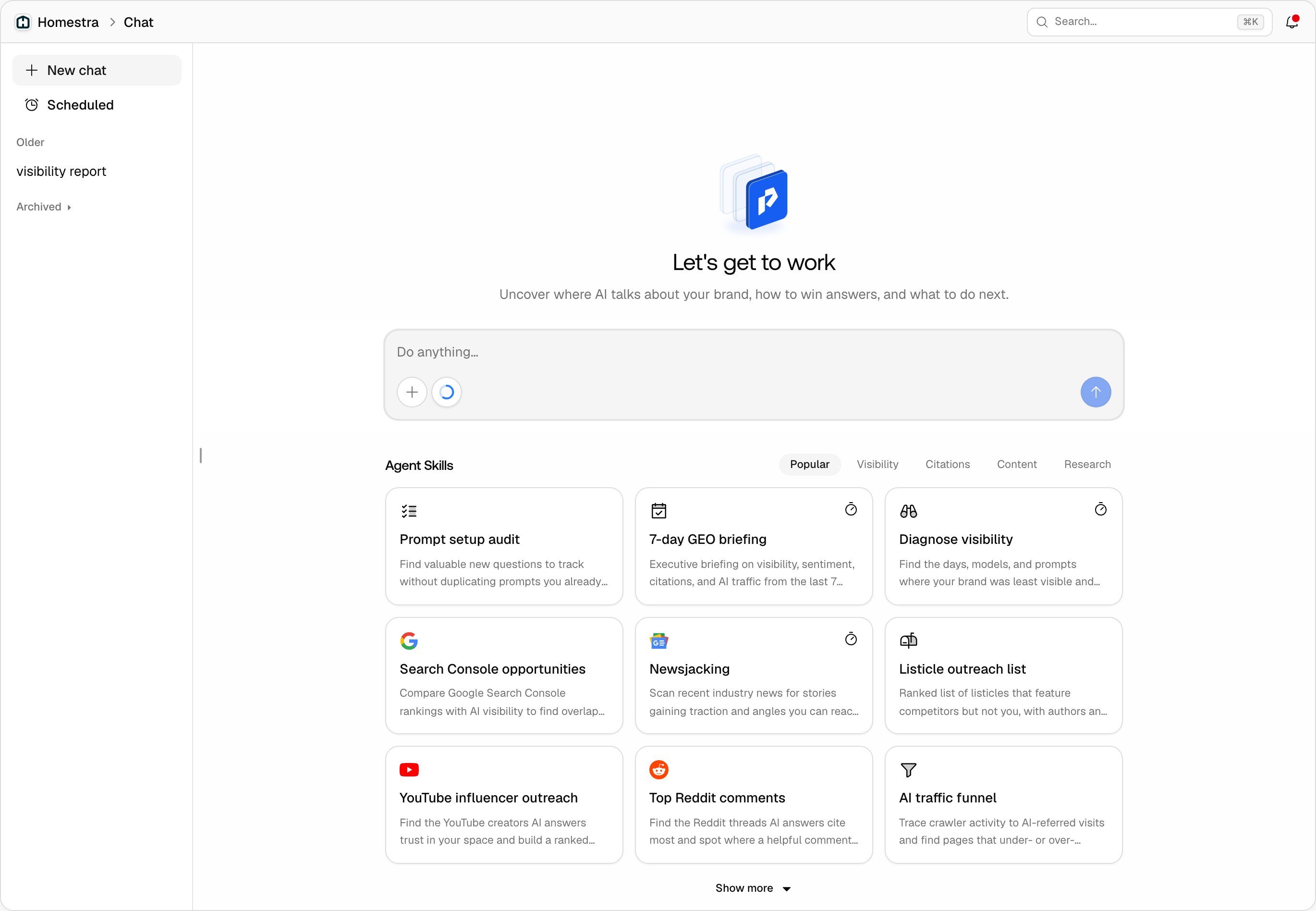Click the Homestra breadcrumb
The width and height of the screenshot is (1316, 911).
[x=68, y=22]
